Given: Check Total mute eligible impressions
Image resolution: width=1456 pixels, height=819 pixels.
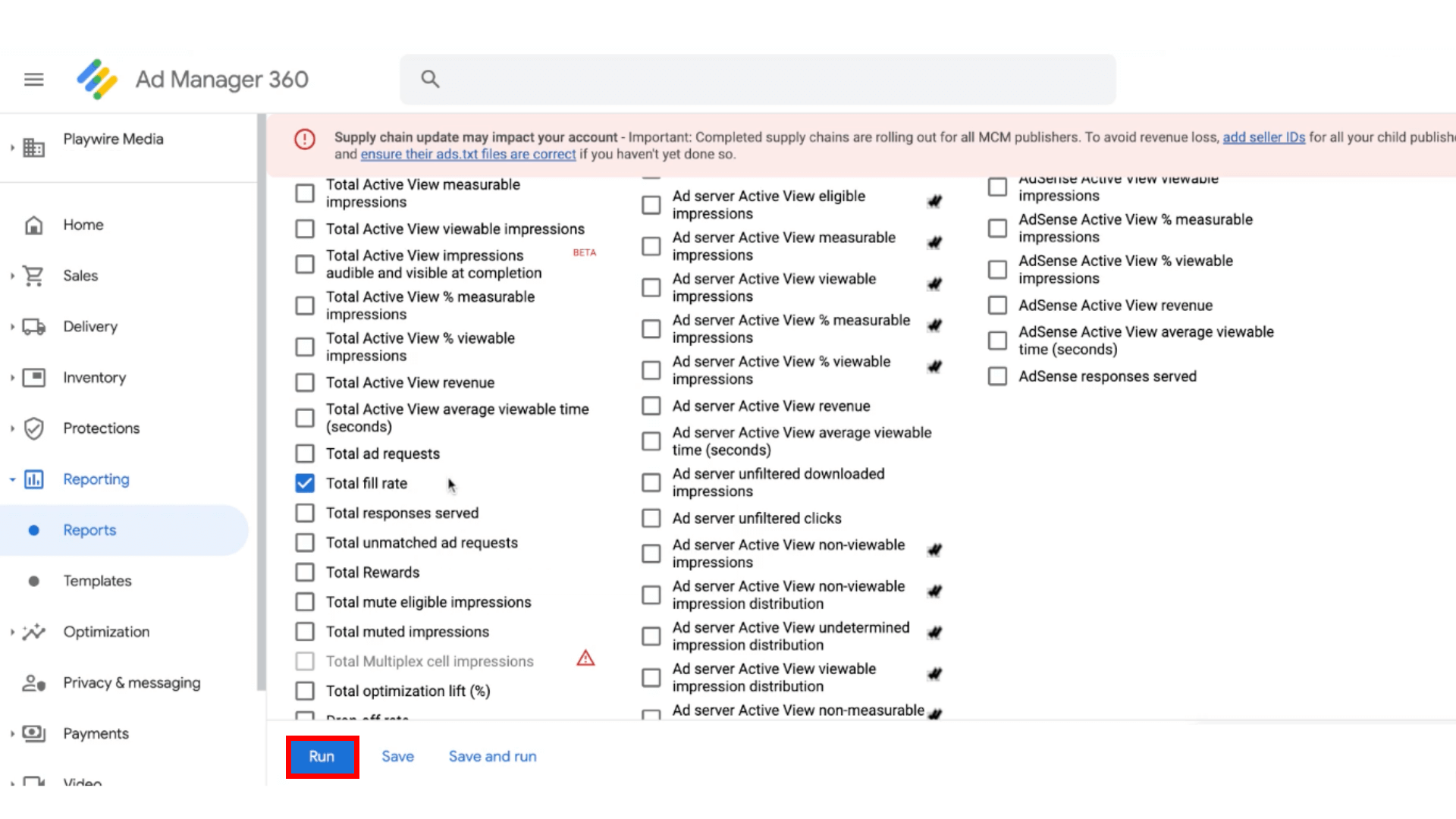Looking at the screenshot, I should pyautogui.click(x=305, y=602).
